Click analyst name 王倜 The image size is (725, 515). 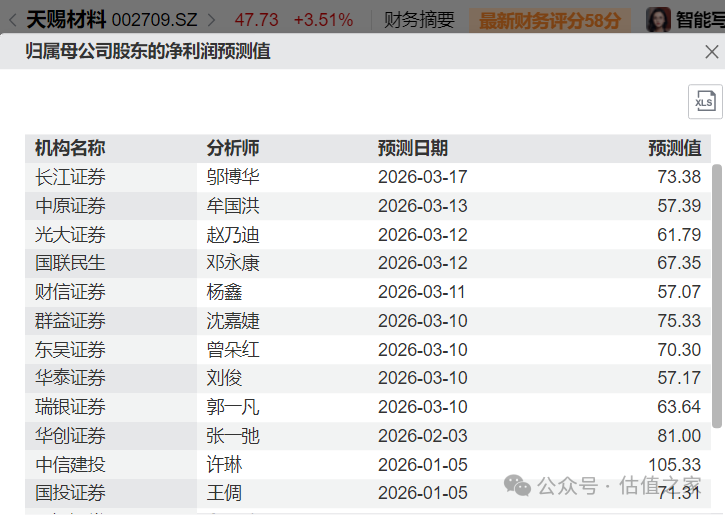pos(224,493)
